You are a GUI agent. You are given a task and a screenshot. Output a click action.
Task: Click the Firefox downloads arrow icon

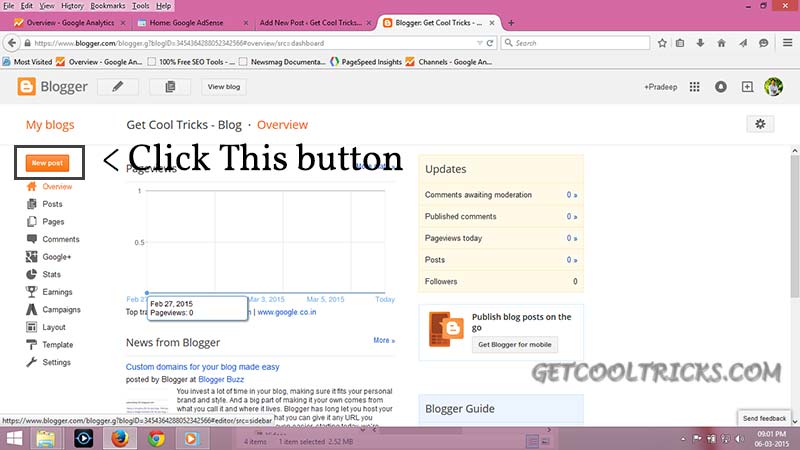point(700,43)
